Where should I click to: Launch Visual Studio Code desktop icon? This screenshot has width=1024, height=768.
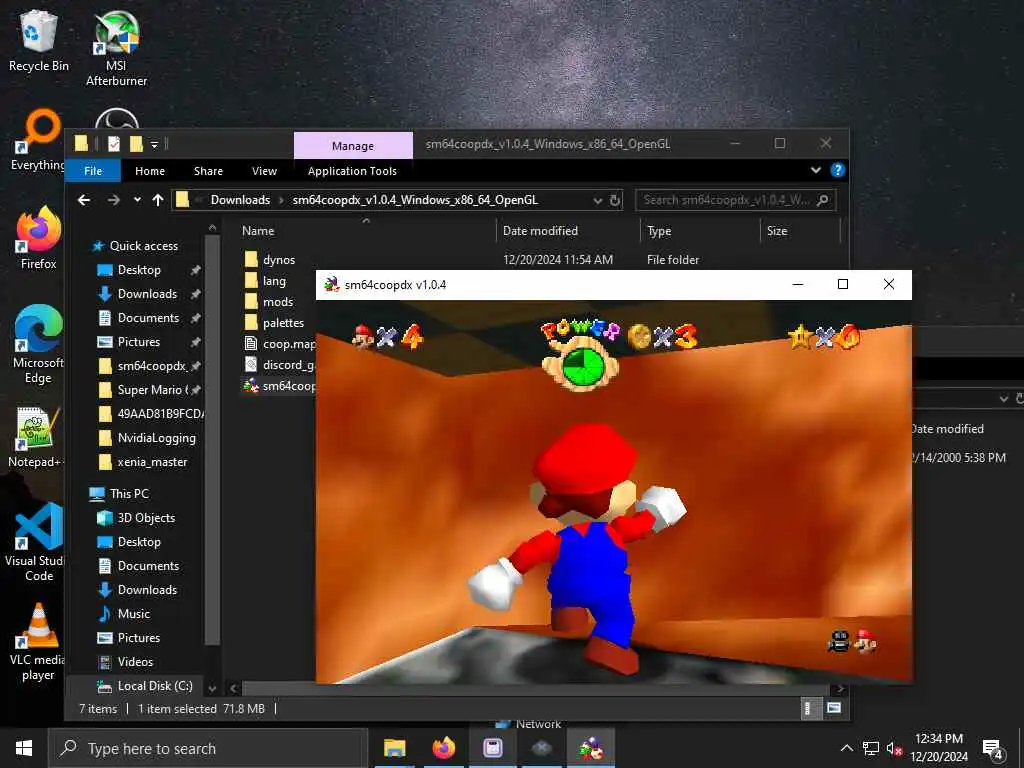[37, 542]
